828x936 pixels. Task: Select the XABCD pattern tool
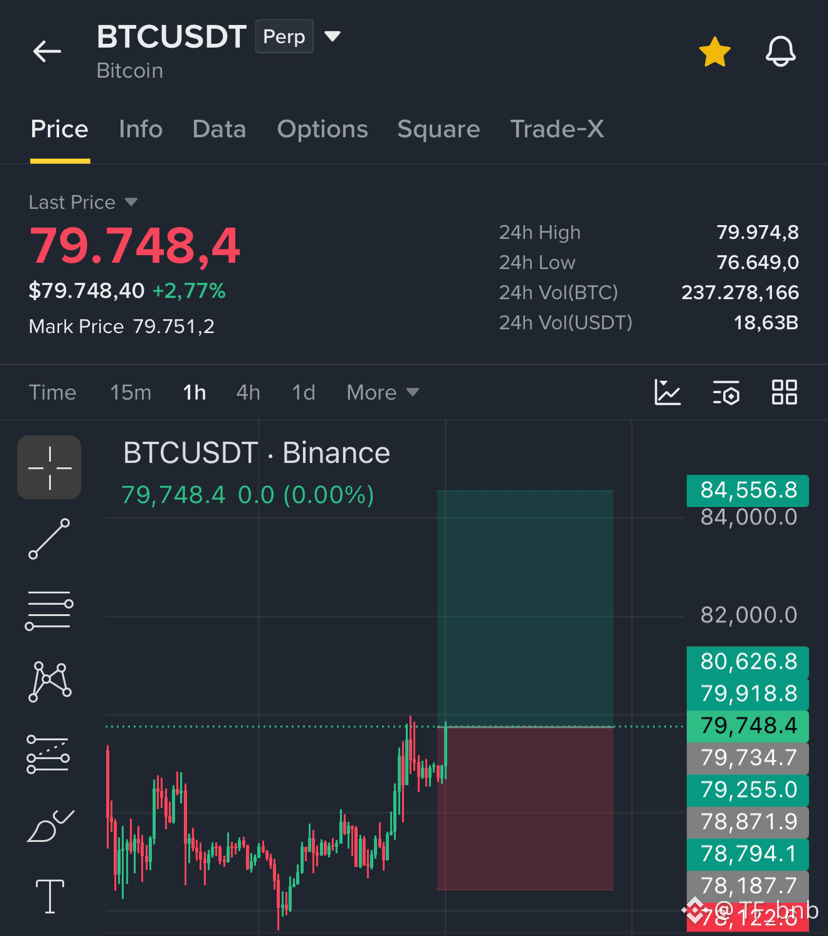[50, 681]
